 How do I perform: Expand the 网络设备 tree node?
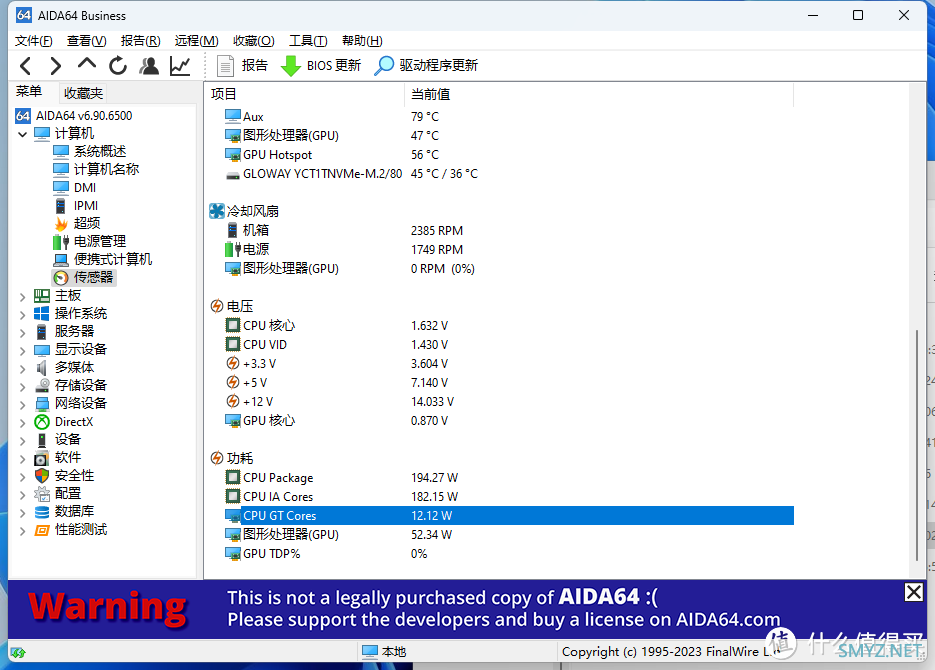(23, 404)
